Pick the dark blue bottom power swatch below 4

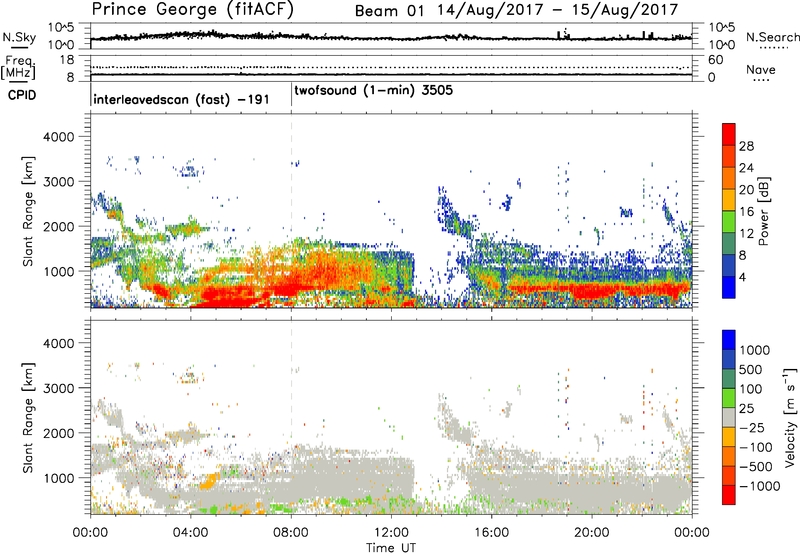pyautogui.click(x=729, y=287)
